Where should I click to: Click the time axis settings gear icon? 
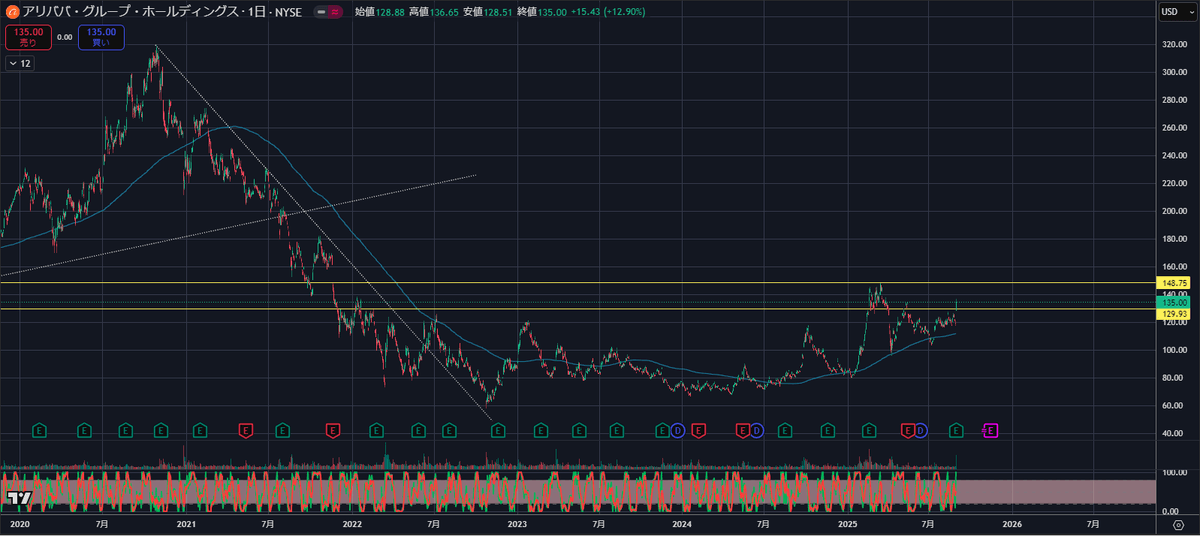1178,524
